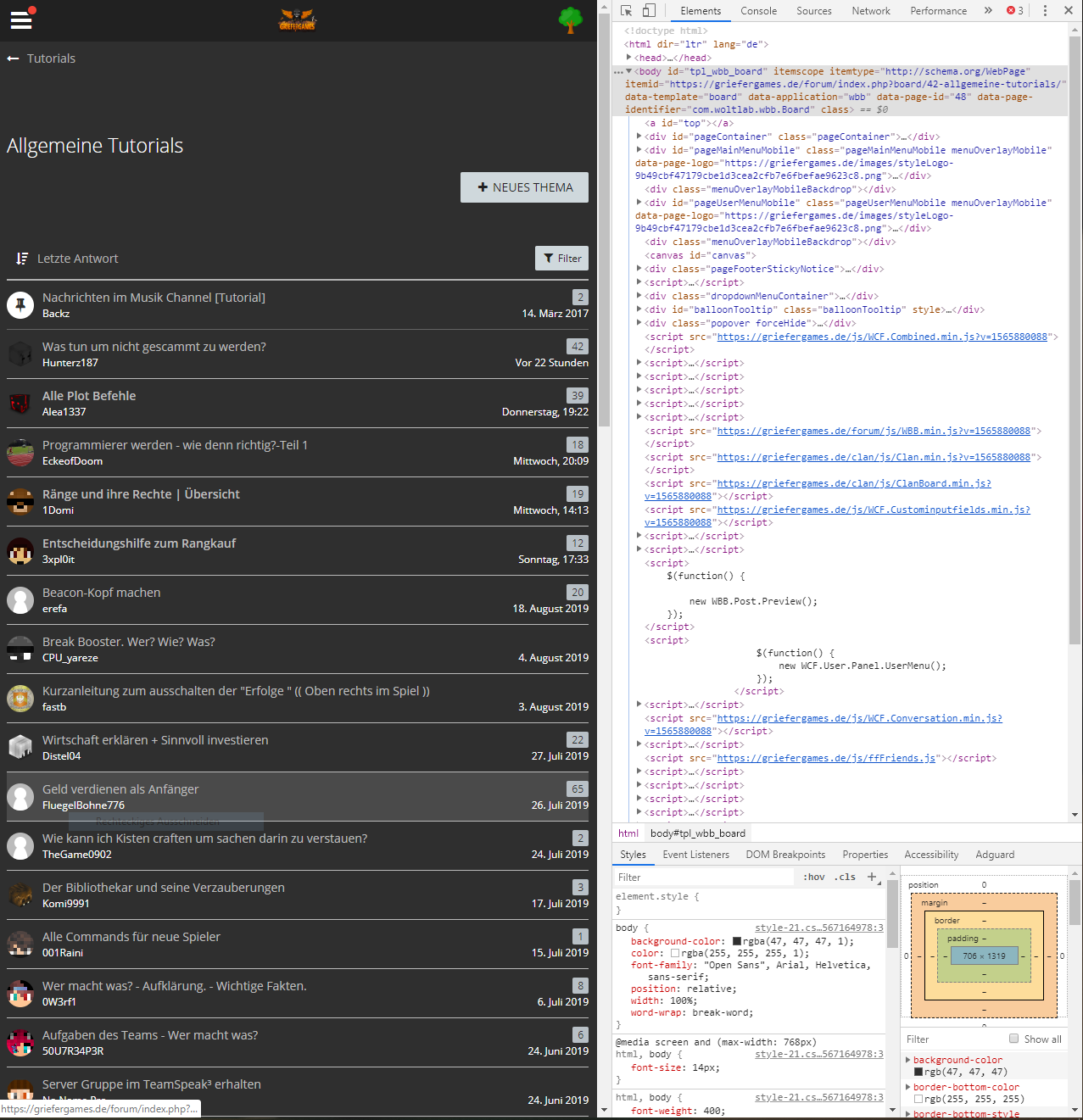The width and height of the screenshot is (1083, 1120).
Task: Click the inspect element picker icon
Action: click(x=626, y=11)
